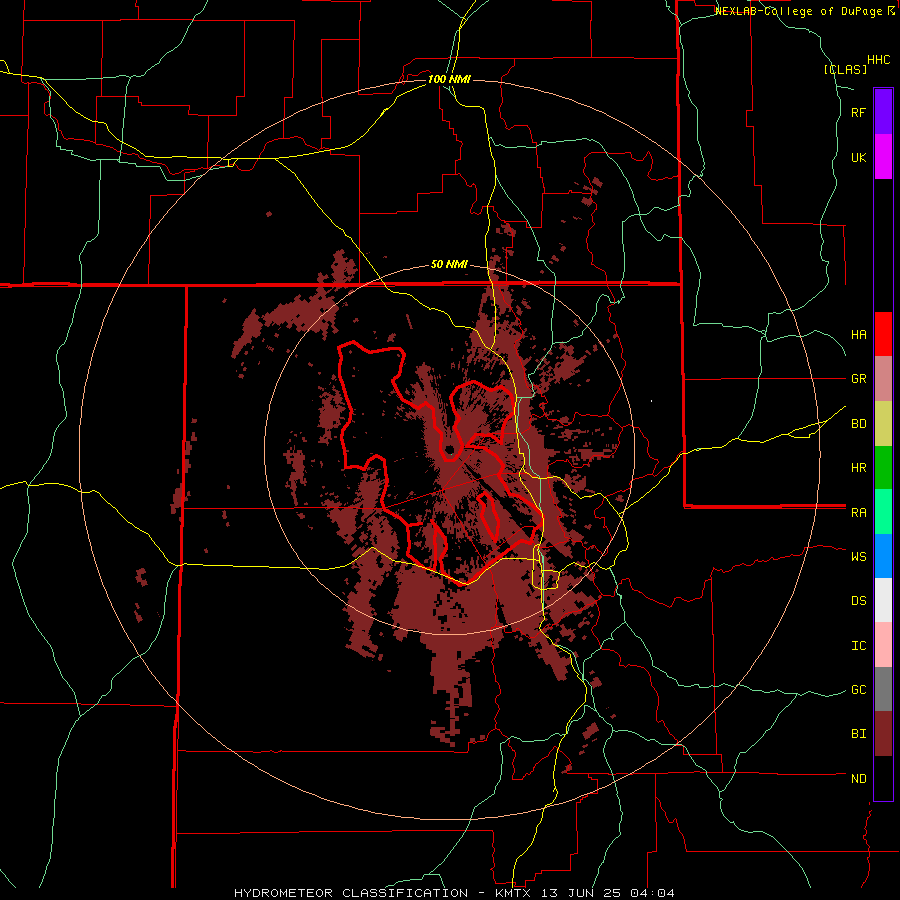Click the RA legend label
900x900 pixels.
pyautogui.click(x=858, y=513)
